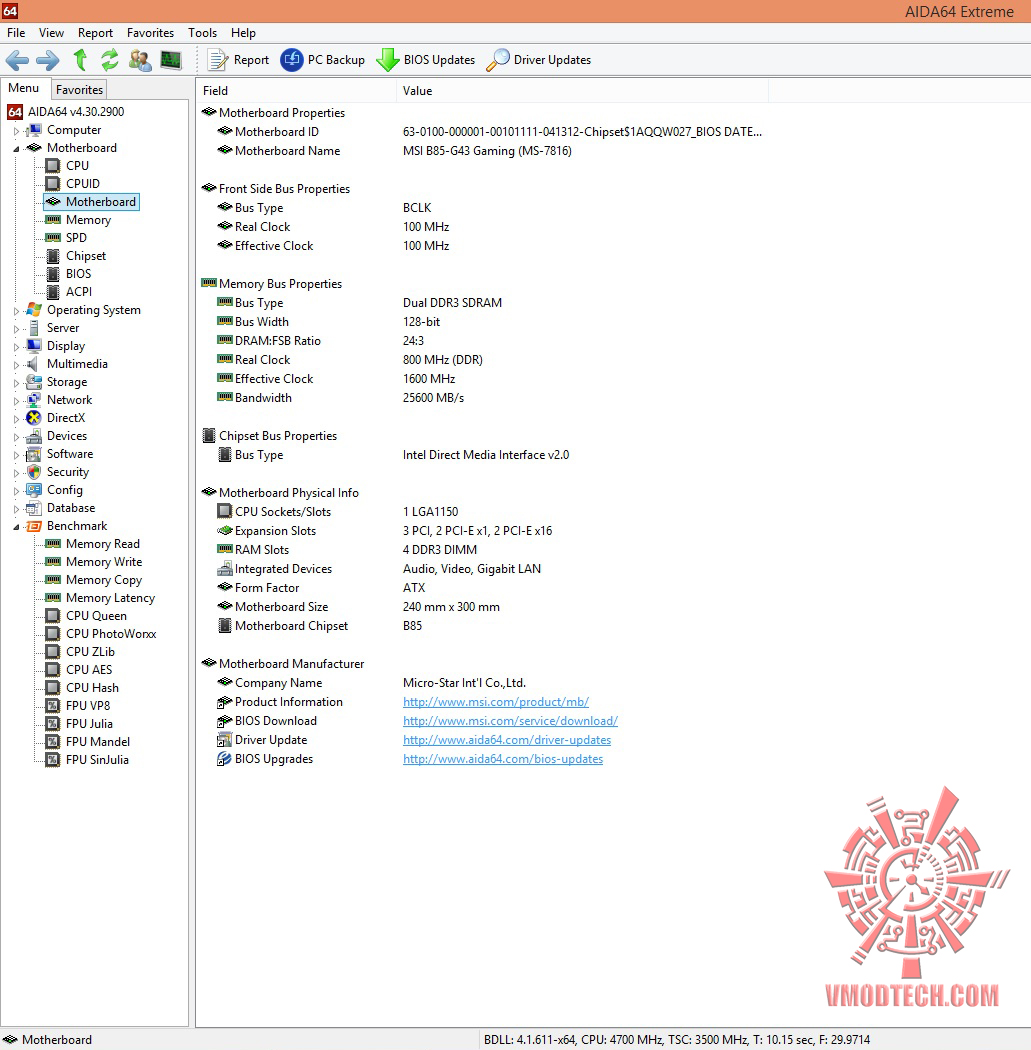1031x1050 pixels.
Task: Click the DRAM:FSB Ratio row
Action: click(482, 341)
